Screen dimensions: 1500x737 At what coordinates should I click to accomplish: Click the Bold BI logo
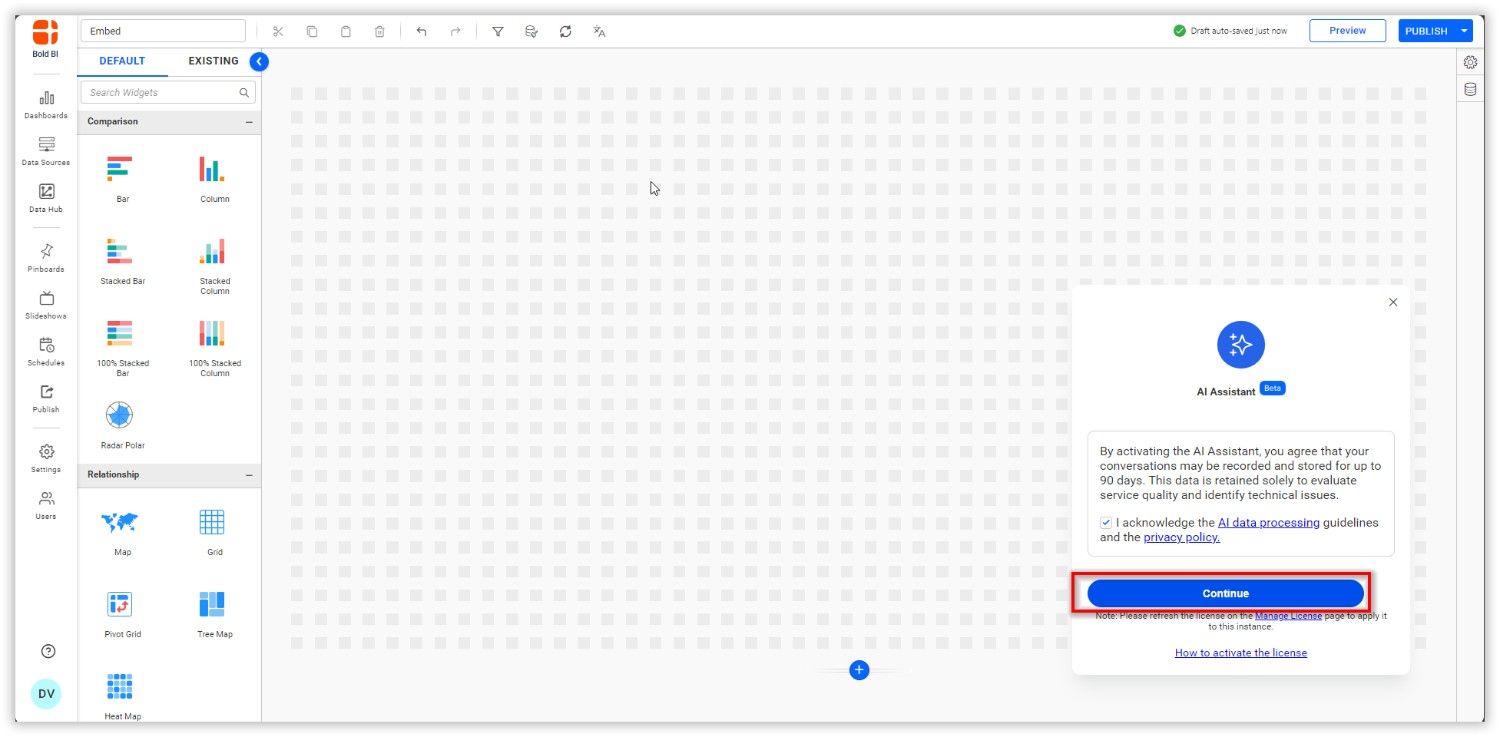pyautogui.click(x=46, y=38)
